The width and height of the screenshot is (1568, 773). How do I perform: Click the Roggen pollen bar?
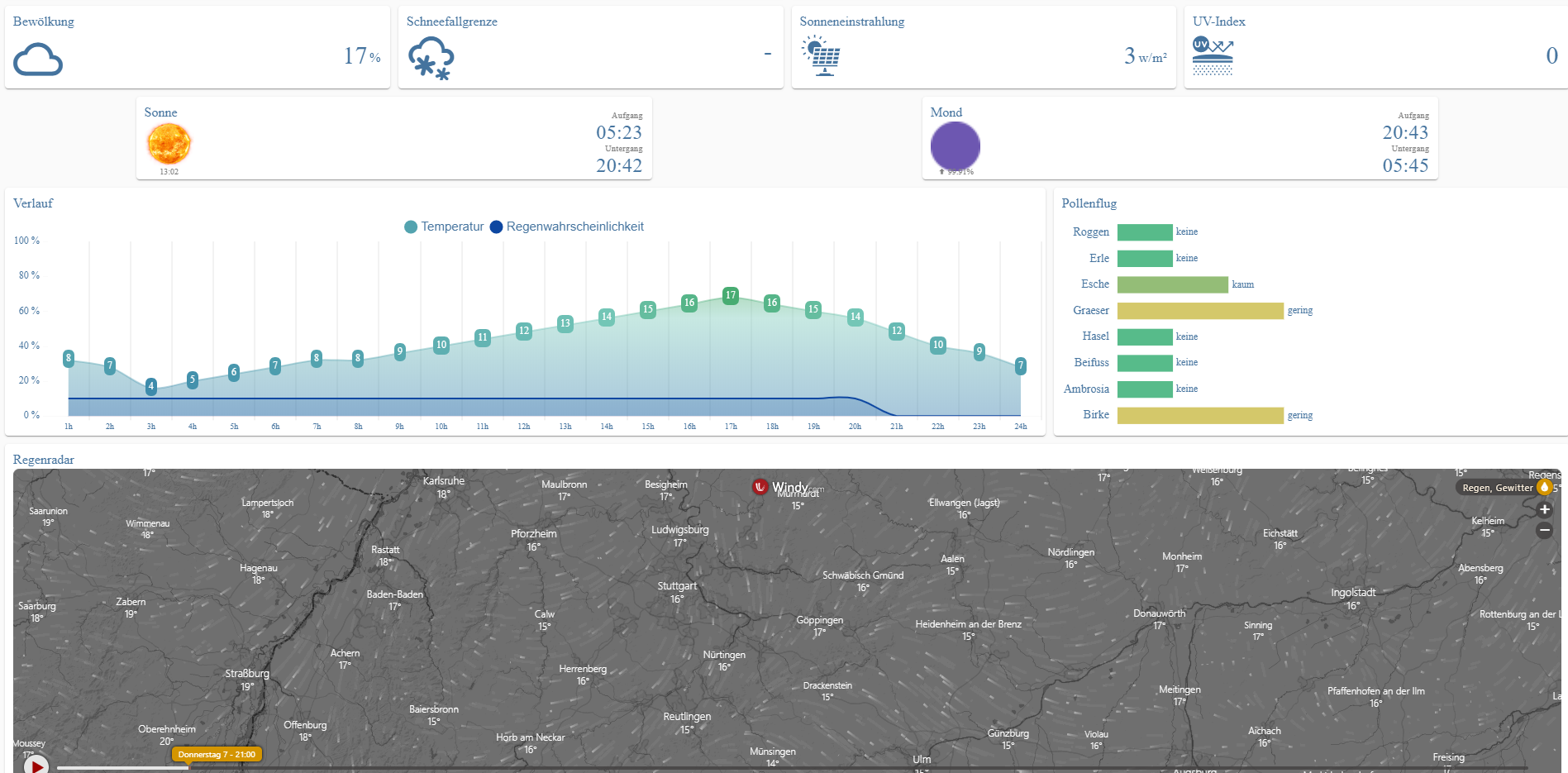[x=1145, y=232]
